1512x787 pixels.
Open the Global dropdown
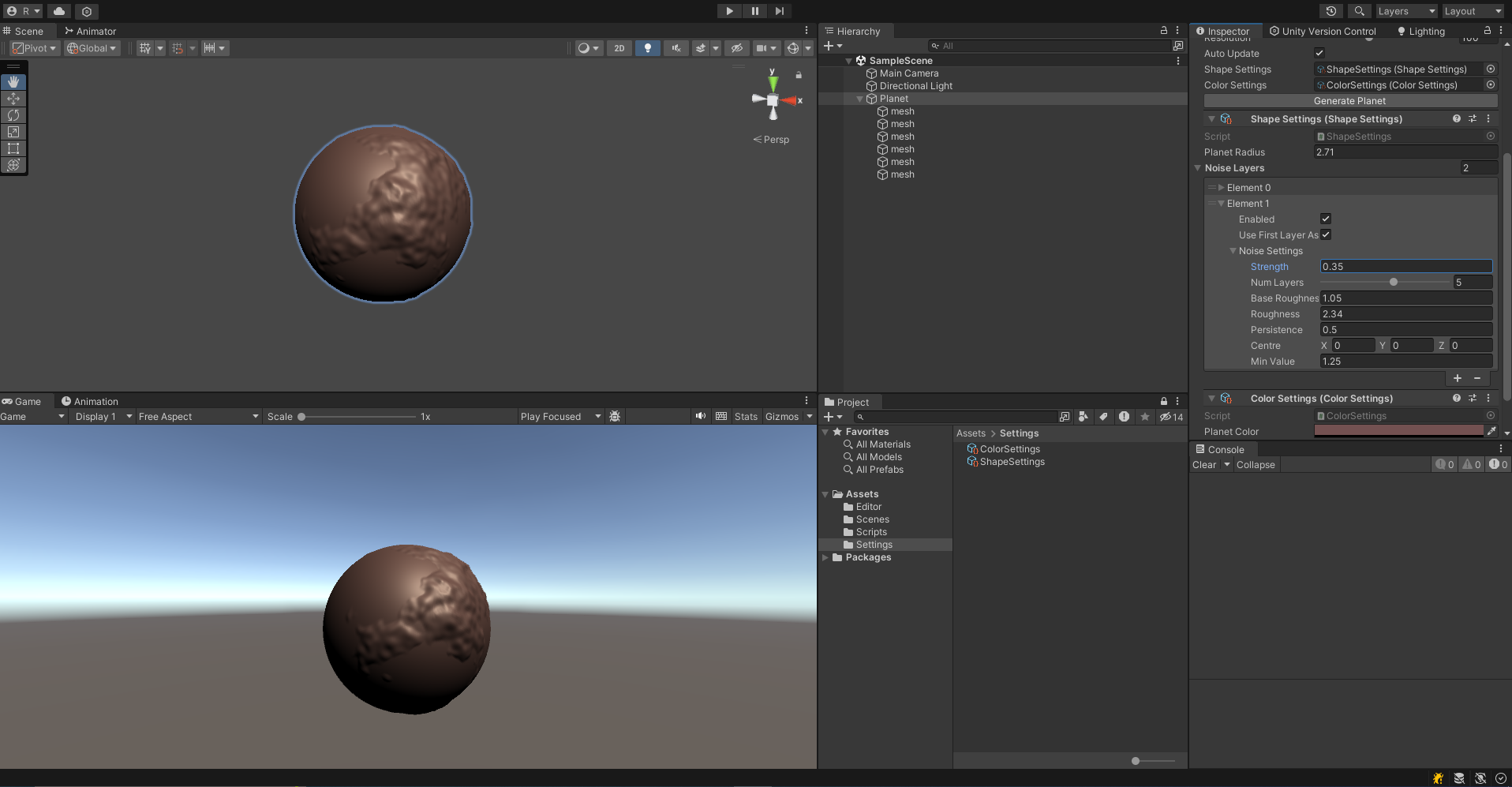coord(92,48)
